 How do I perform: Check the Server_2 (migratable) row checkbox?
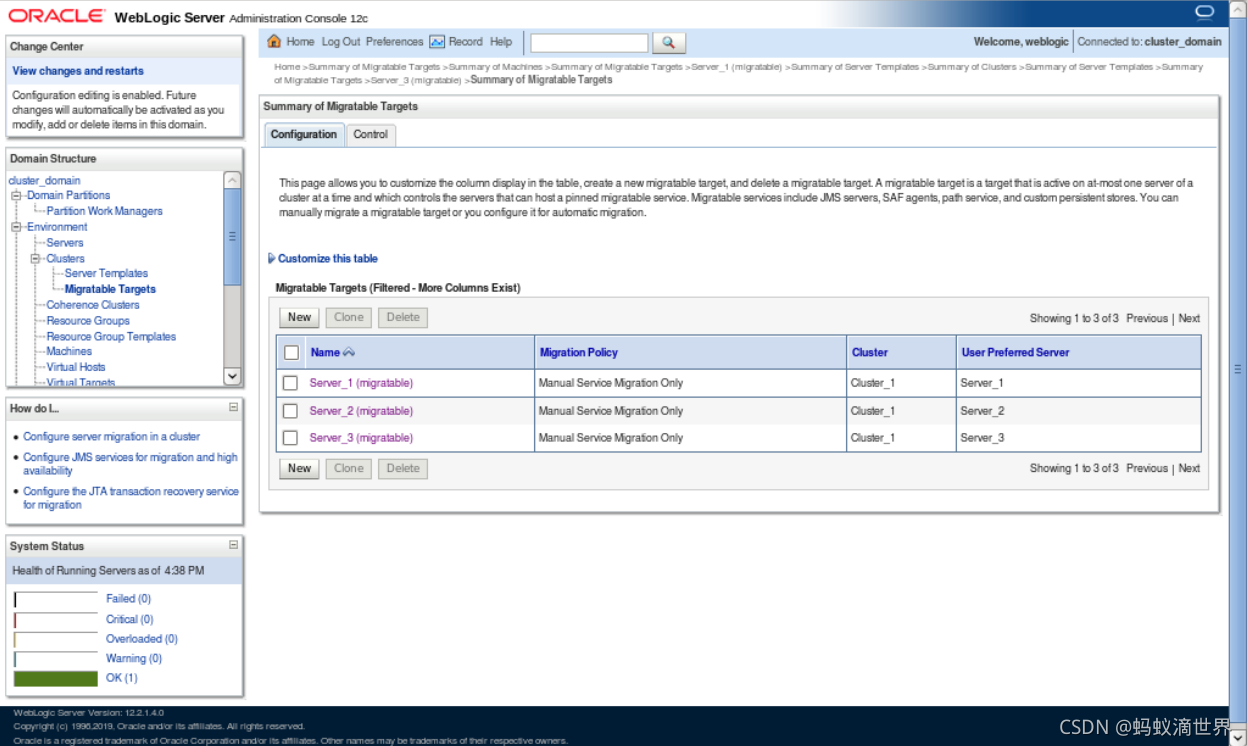click(290, 411)
